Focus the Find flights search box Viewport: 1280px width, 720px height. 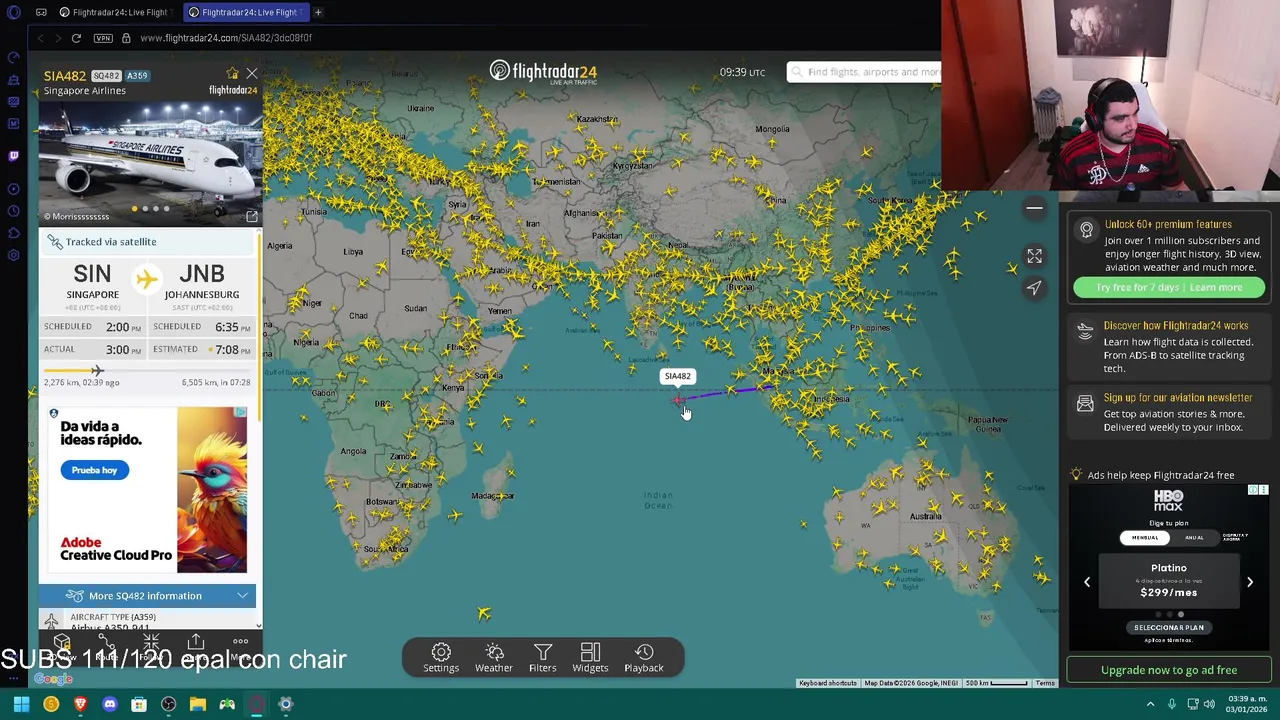(x=865, y=72)
